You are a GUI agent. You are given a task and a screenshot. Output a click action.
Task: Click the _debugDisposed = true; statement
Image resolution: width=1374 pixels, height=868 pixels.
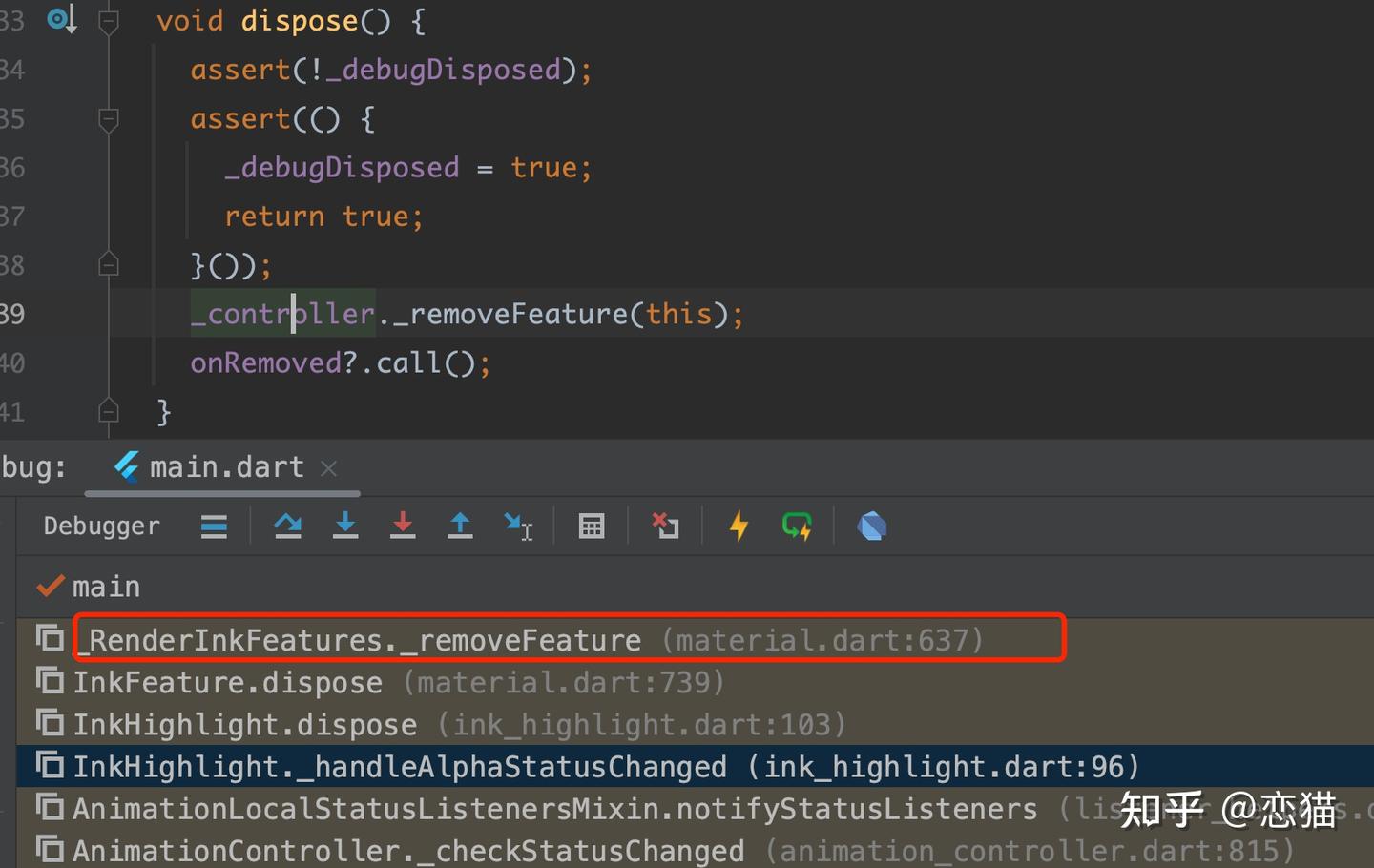point(408,168)
